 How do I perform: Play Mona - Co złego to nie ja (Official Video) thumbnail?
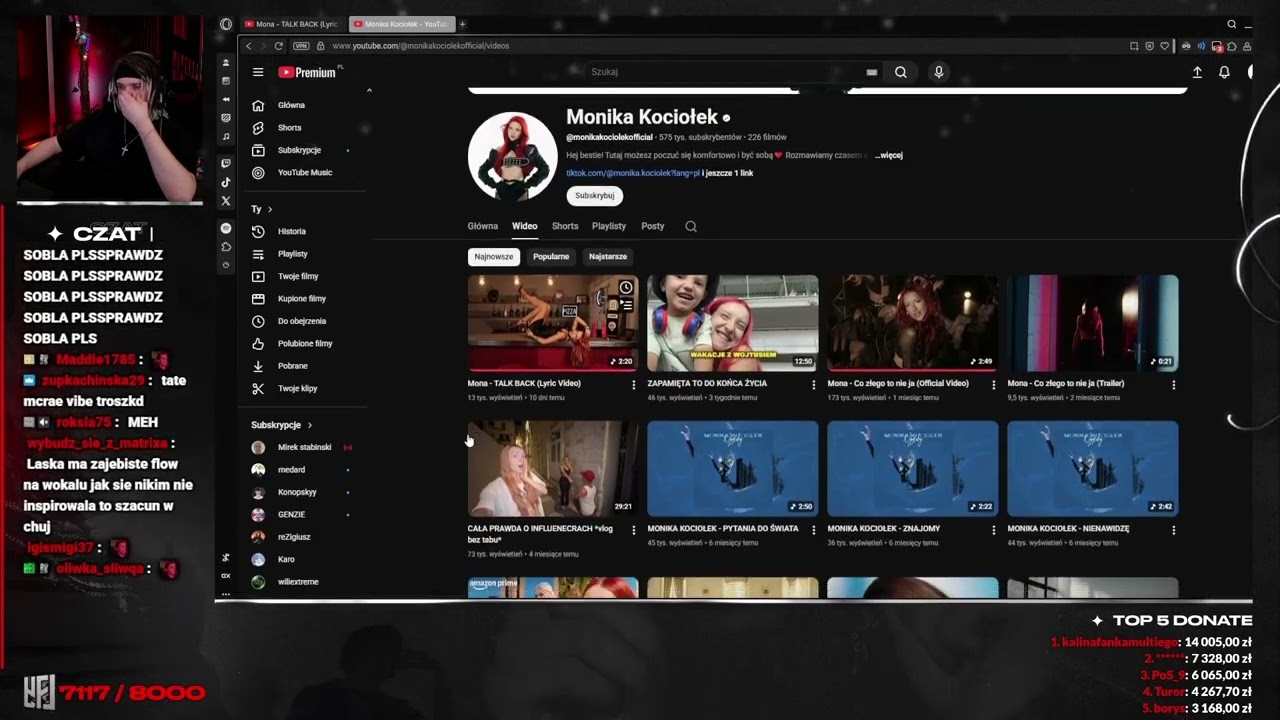pos(913,323)
